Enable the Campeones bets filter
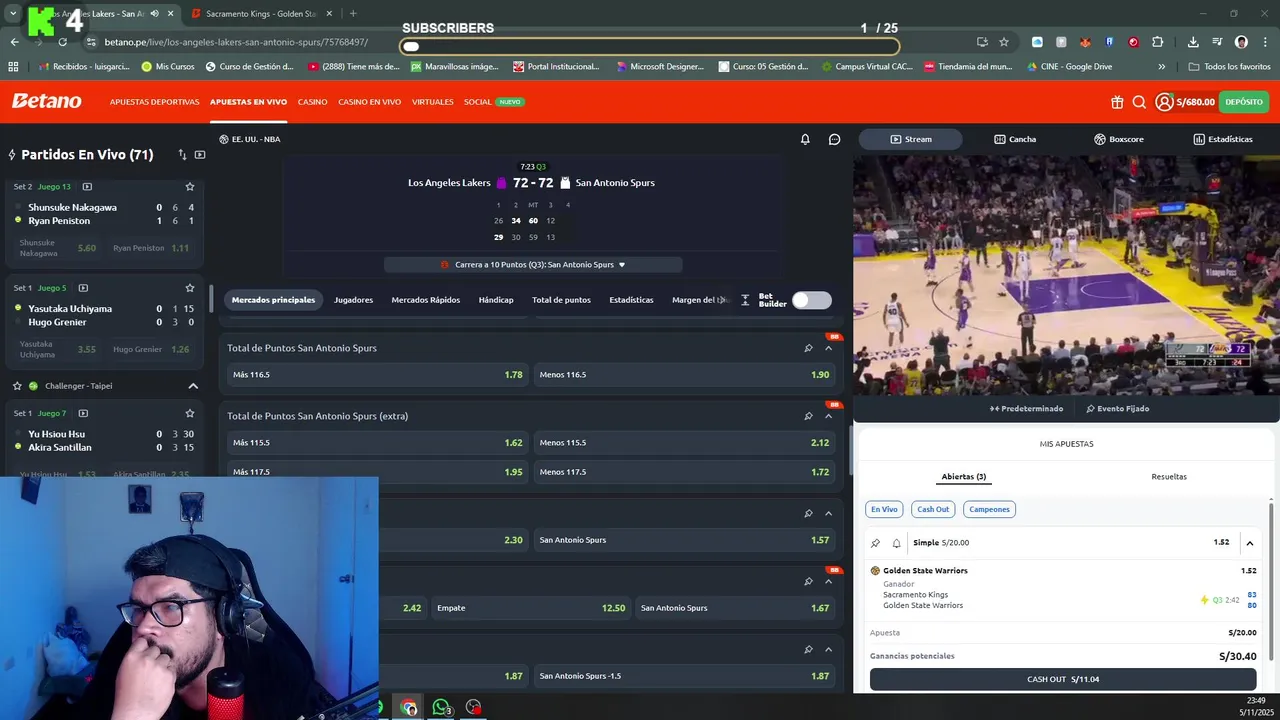 click(x=989, y=509)
